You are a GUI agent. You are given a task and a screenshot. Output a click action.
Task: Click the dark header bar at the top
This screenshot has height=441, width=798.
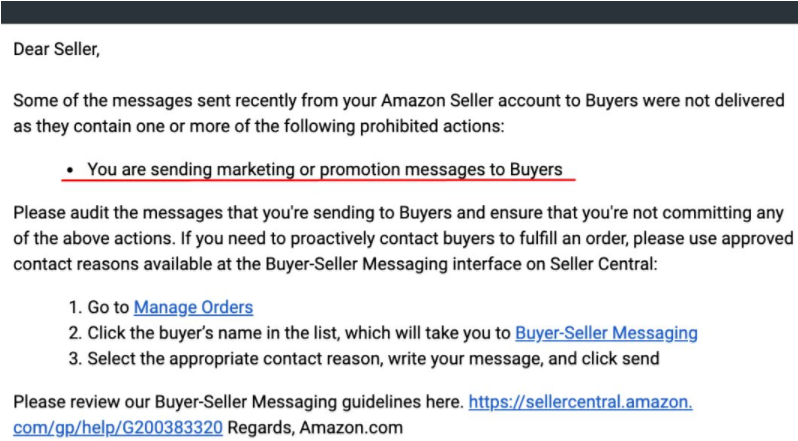click(x=399, y=11)
